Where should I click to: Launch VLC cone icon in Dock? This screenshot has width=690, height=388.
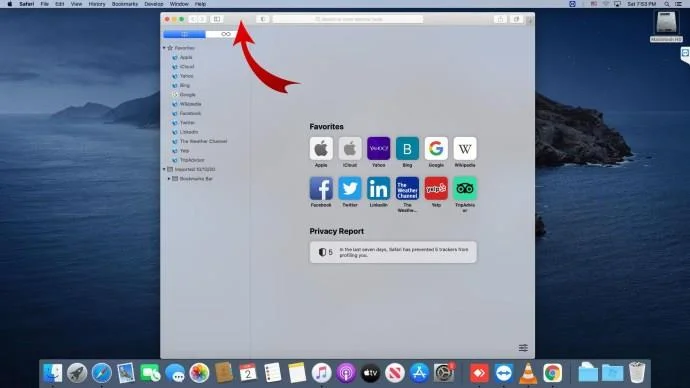click(528, 373)
